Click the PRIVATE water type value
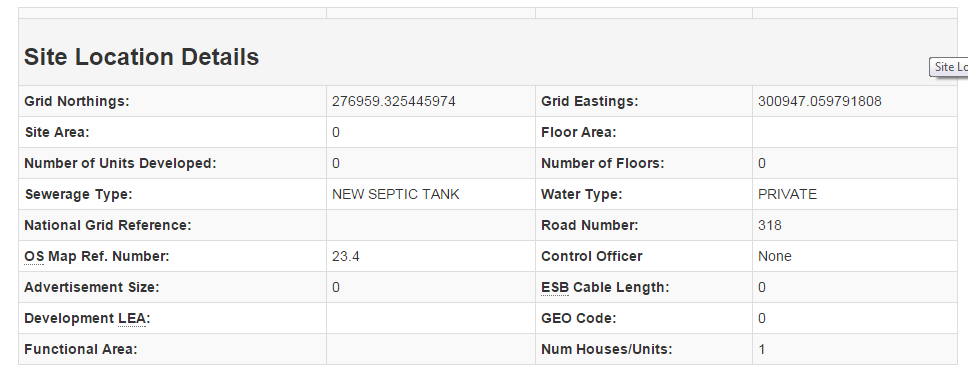This screenshot has width=968, height=376. [788, 194]
